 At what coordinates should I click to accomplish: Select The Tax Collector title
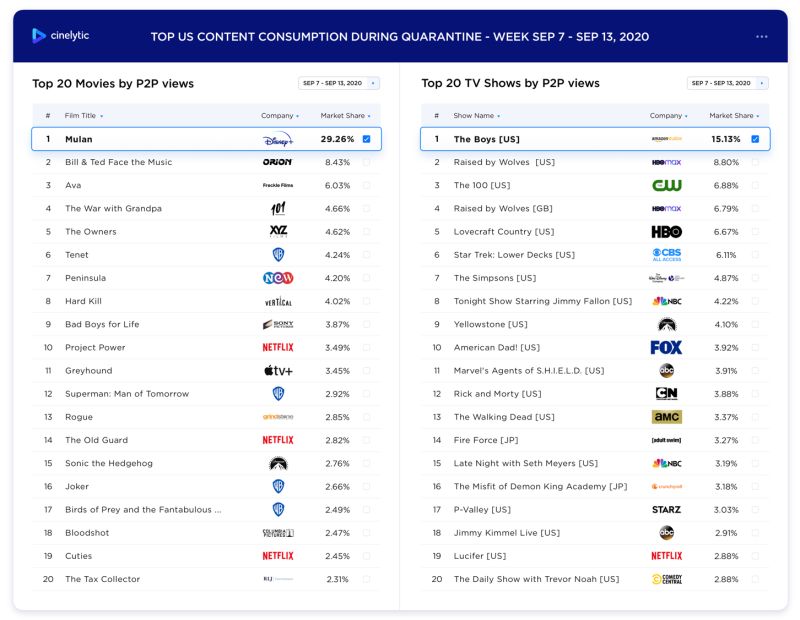(x=103, y=579)
